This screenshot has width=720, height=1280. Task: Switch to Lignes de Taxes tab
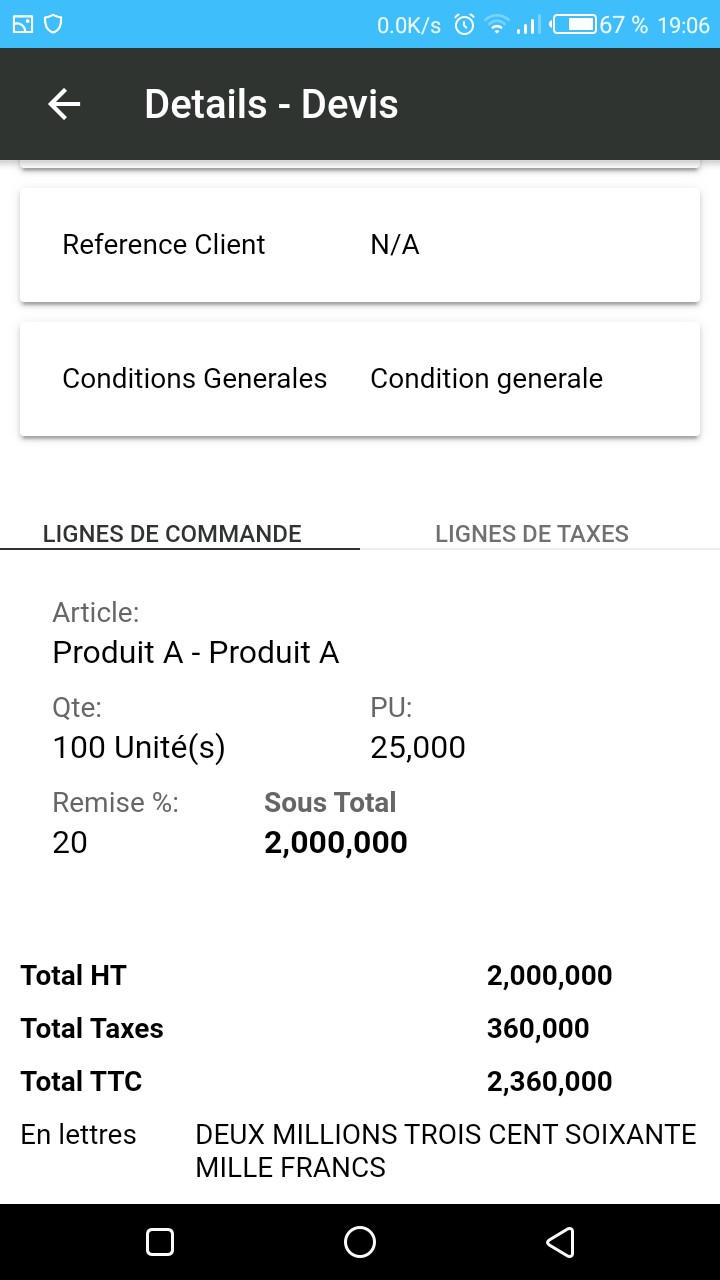(x=532, y=533)
